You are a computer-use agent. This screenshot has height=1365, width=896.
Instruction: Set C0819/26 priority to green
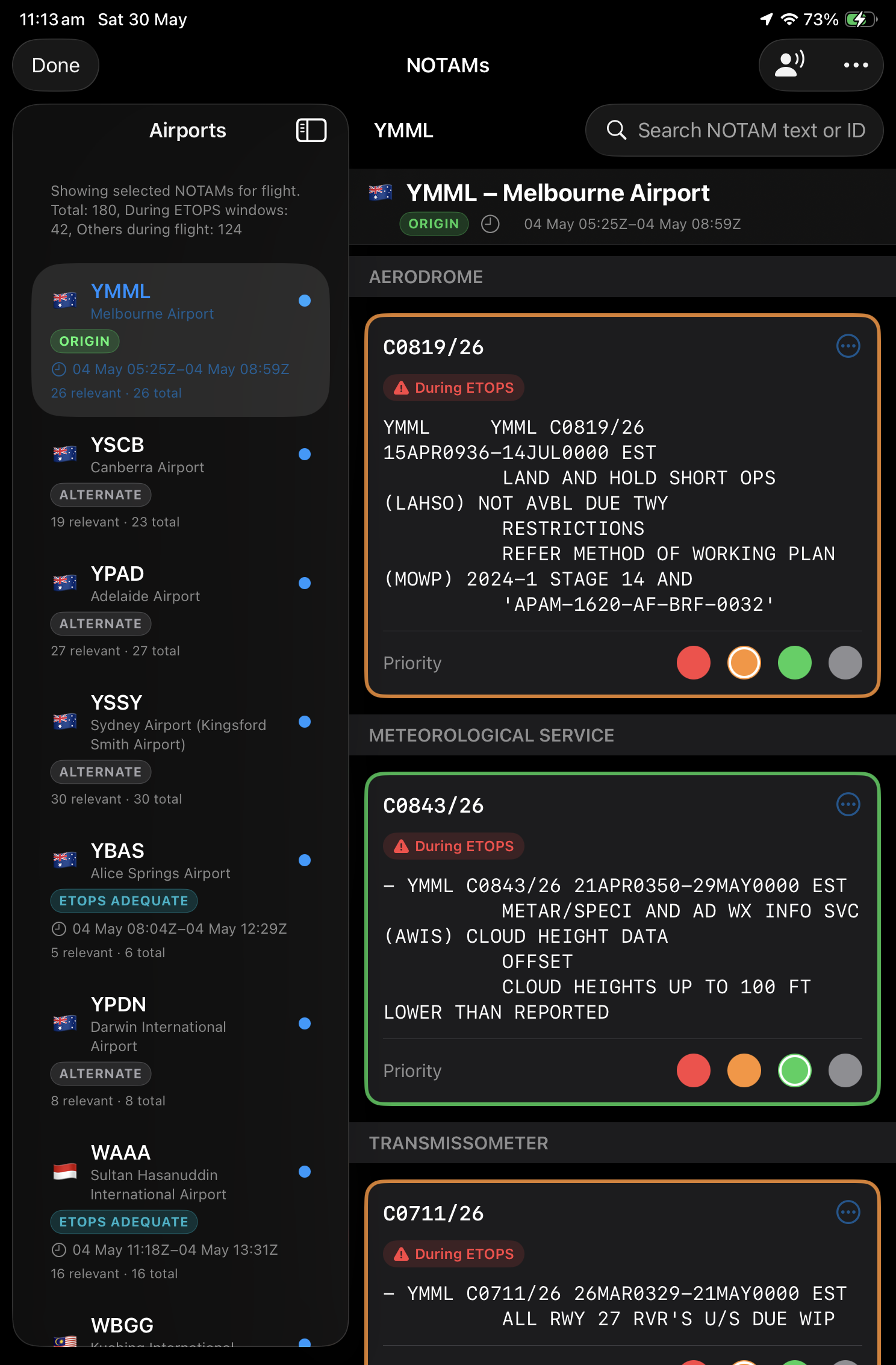point(795,663)
